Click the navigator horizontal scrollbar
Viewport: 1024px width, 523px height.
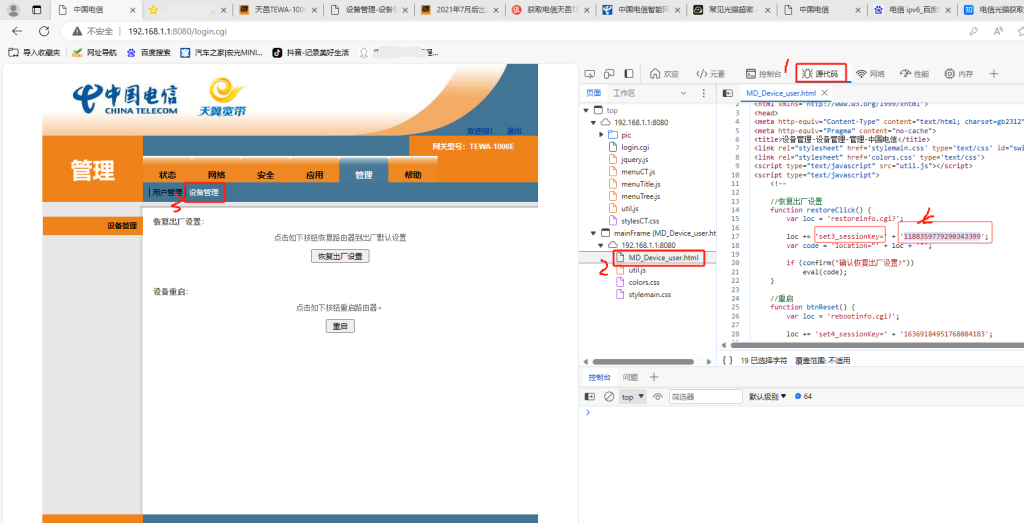643,361
